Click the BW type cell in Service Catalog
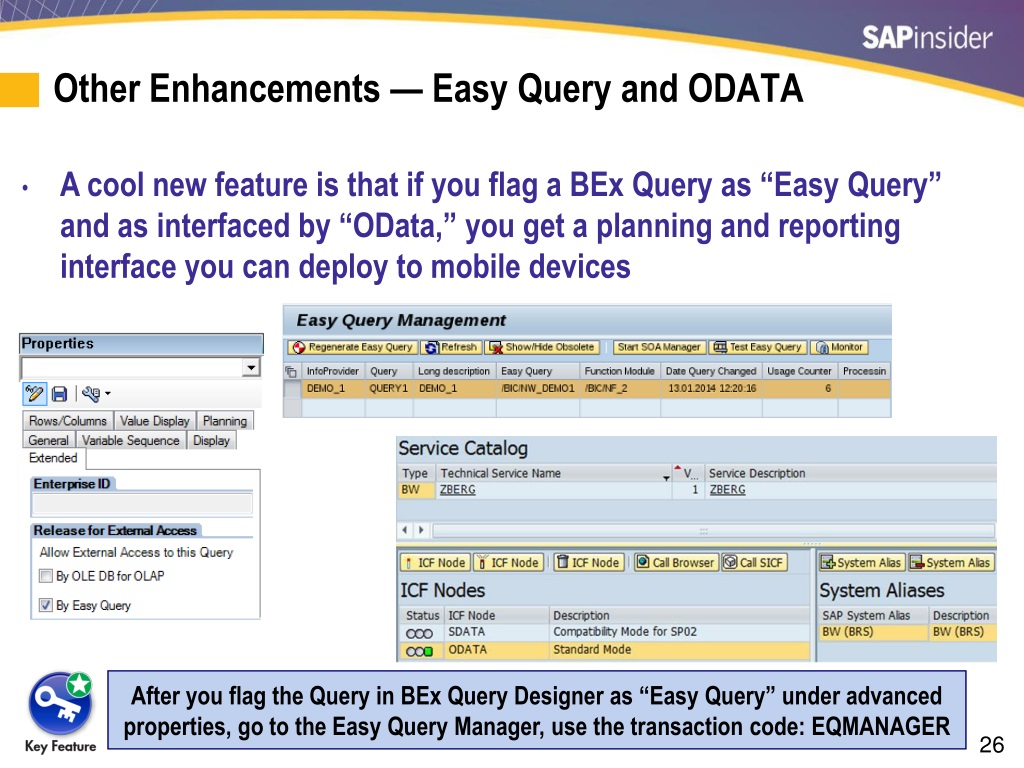Viewport: 1024px width, 768px height. pos(416,490)
